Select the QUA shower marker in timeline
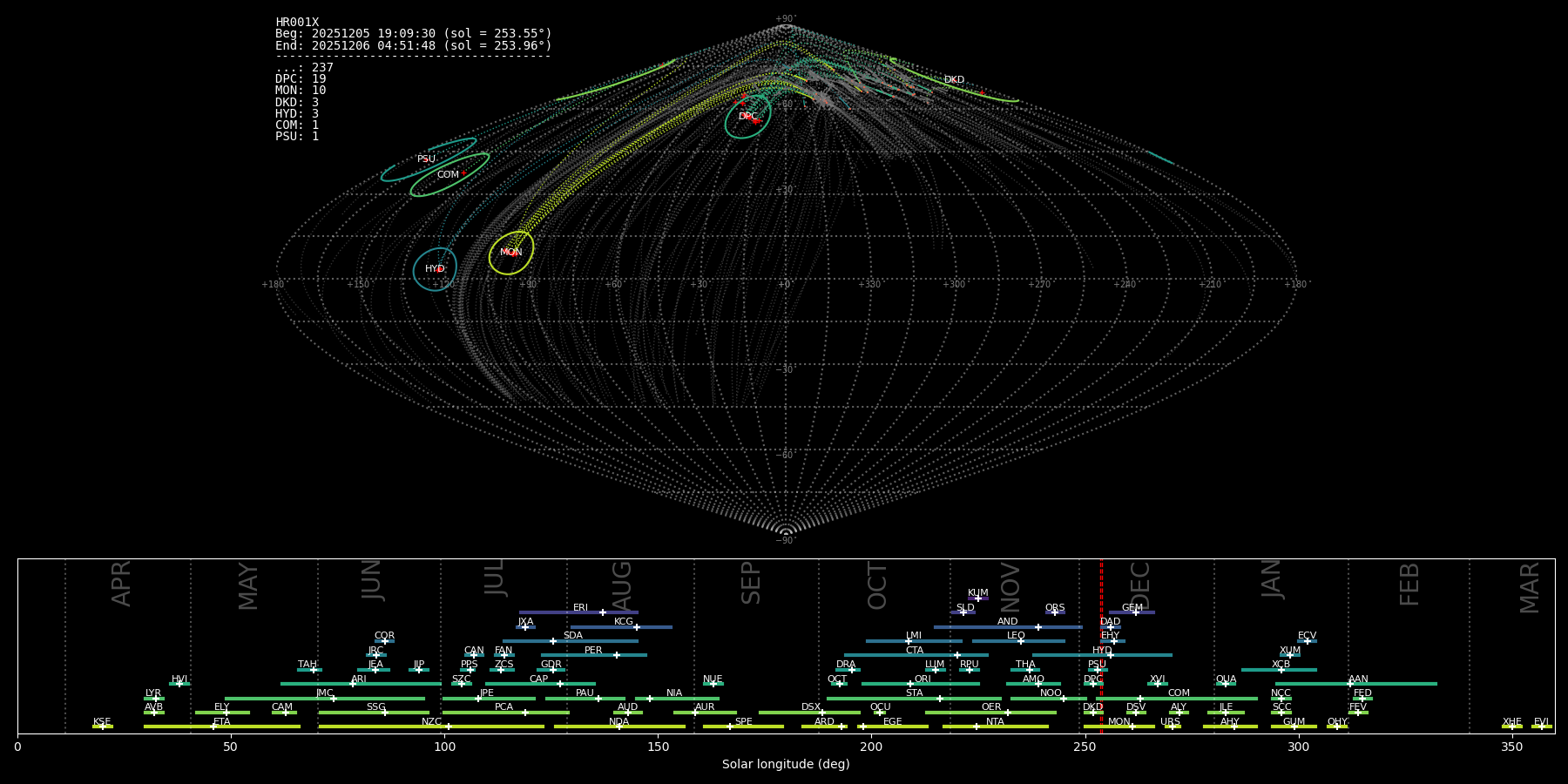Viewport: 1568px width, 784px height. tap(1226, 684)
